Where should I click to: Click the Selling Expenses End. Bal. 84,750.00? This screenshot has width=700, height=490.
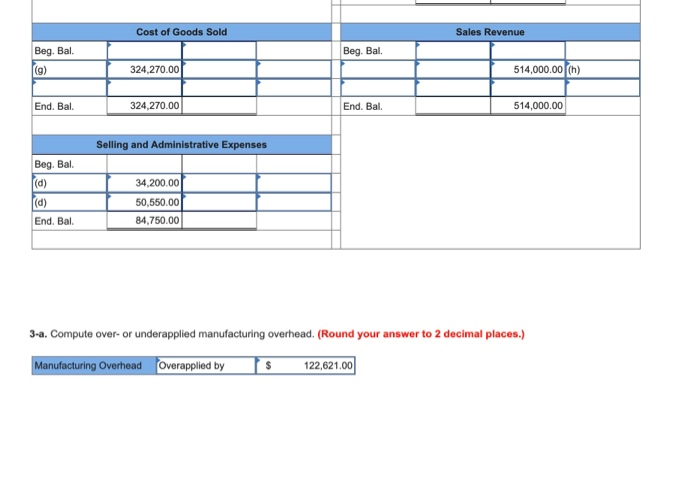[144, 220]
